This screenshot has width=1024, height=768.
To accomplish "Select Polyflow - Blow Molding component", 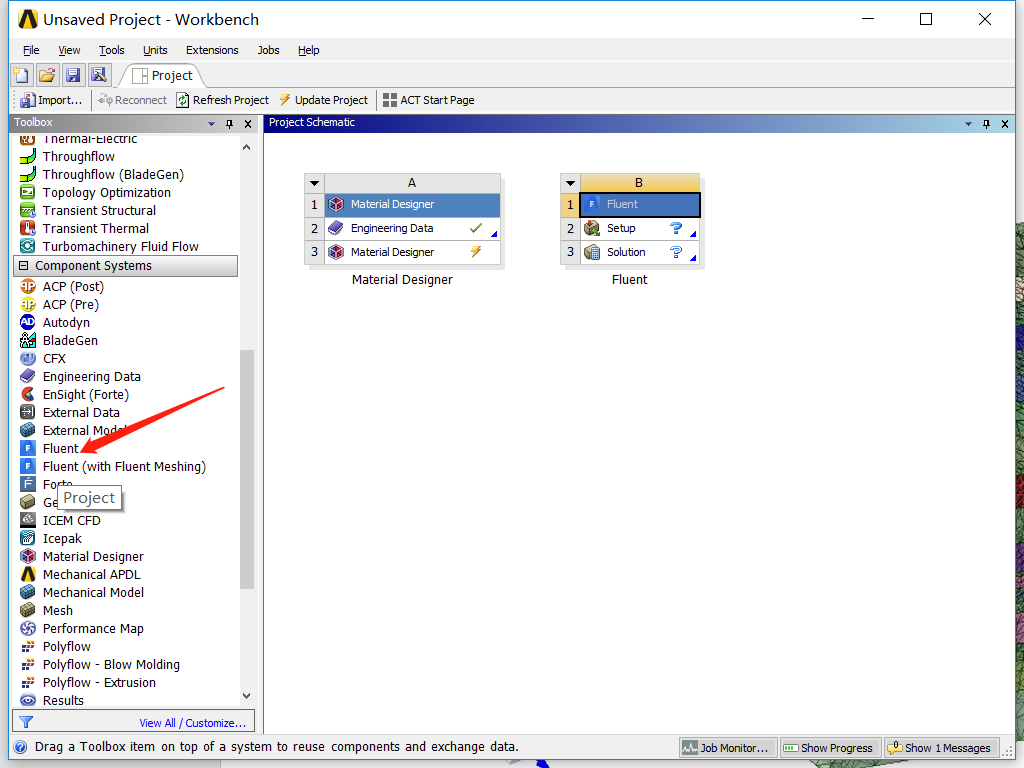I will click(111, 664).
